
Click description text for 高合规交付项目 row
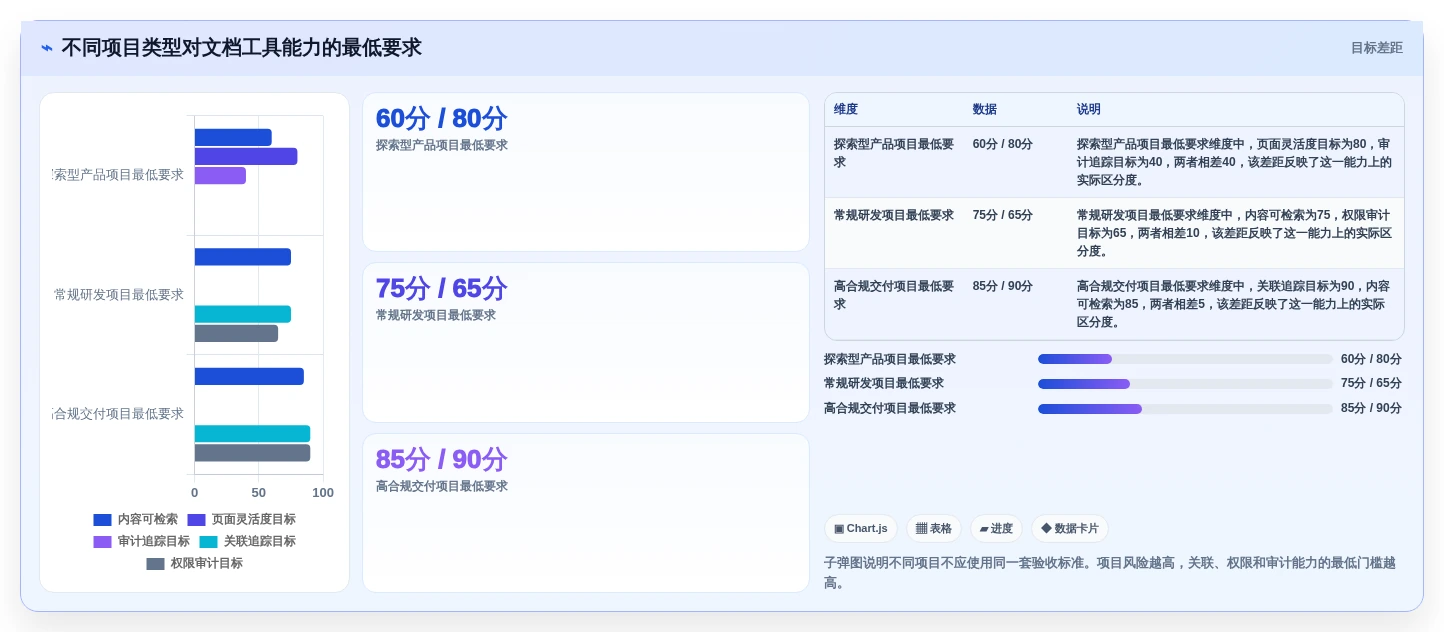[1234, 304]
